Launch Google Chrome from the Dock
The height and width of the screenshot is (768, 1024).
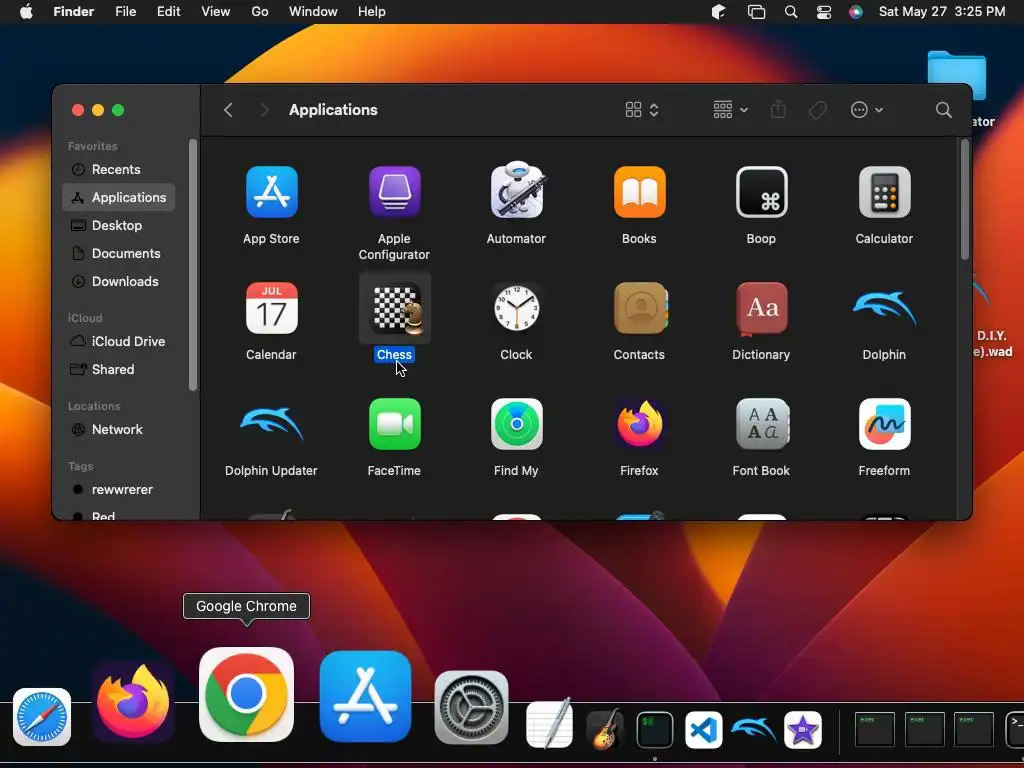click(246, 694)
